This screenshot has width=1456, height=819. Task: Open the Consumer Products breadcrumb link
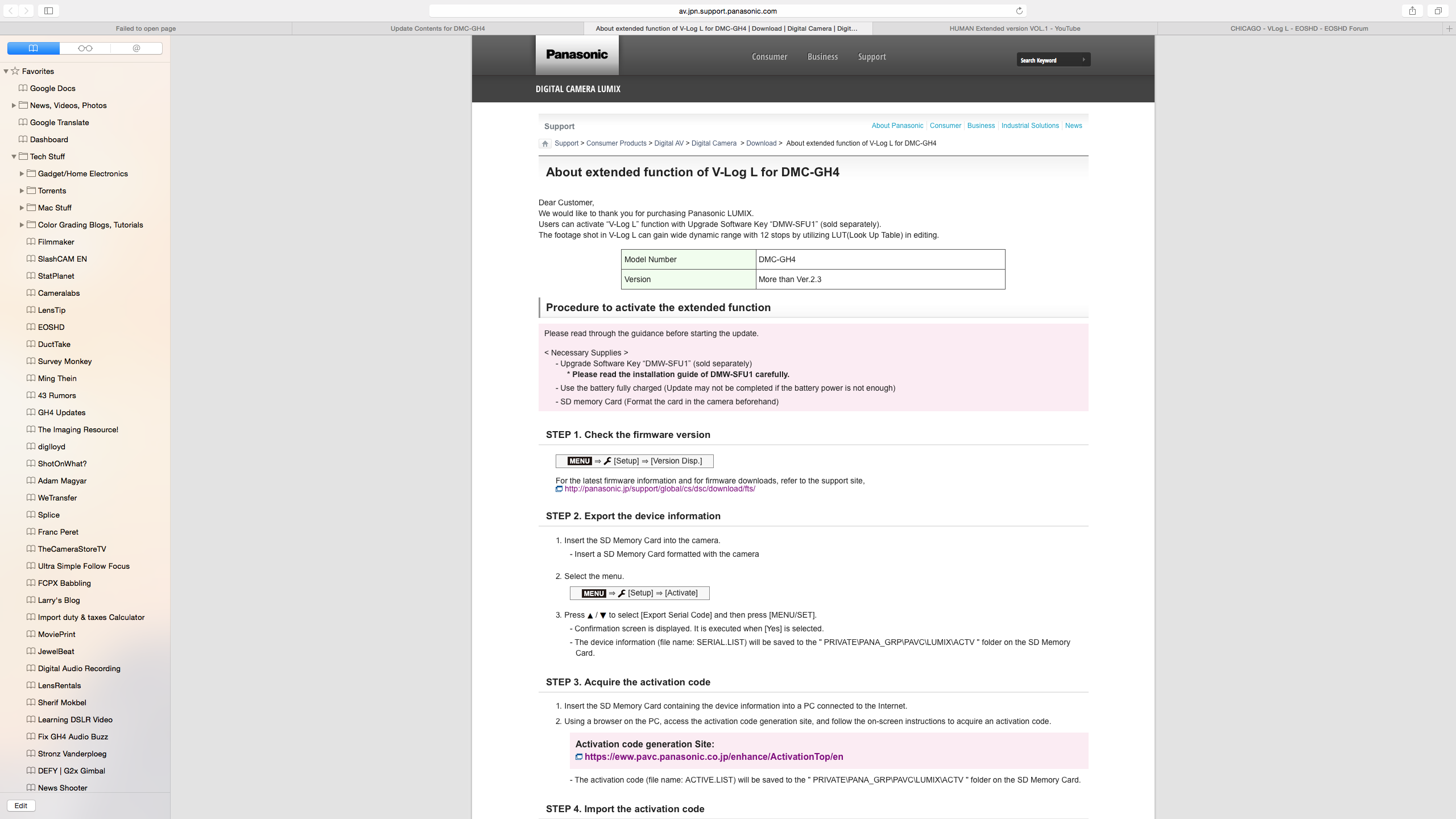point(616,143)
